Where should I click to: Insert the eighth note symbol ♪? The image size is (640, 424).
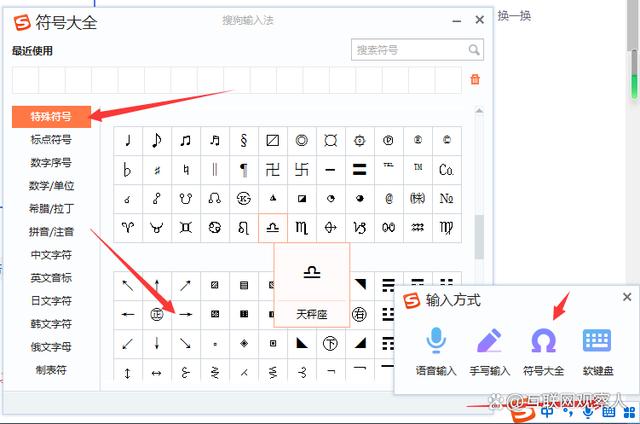(x=157, y=141)
